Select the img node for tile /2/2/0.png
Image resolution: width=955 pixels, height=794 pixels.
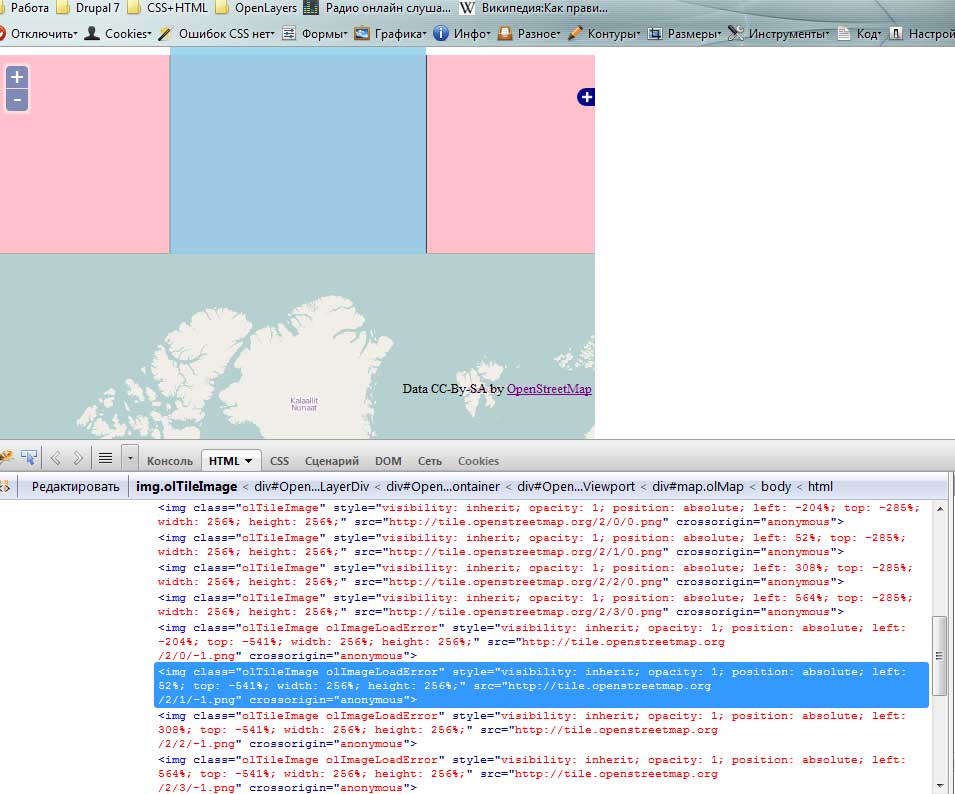[x=535, y=574]
